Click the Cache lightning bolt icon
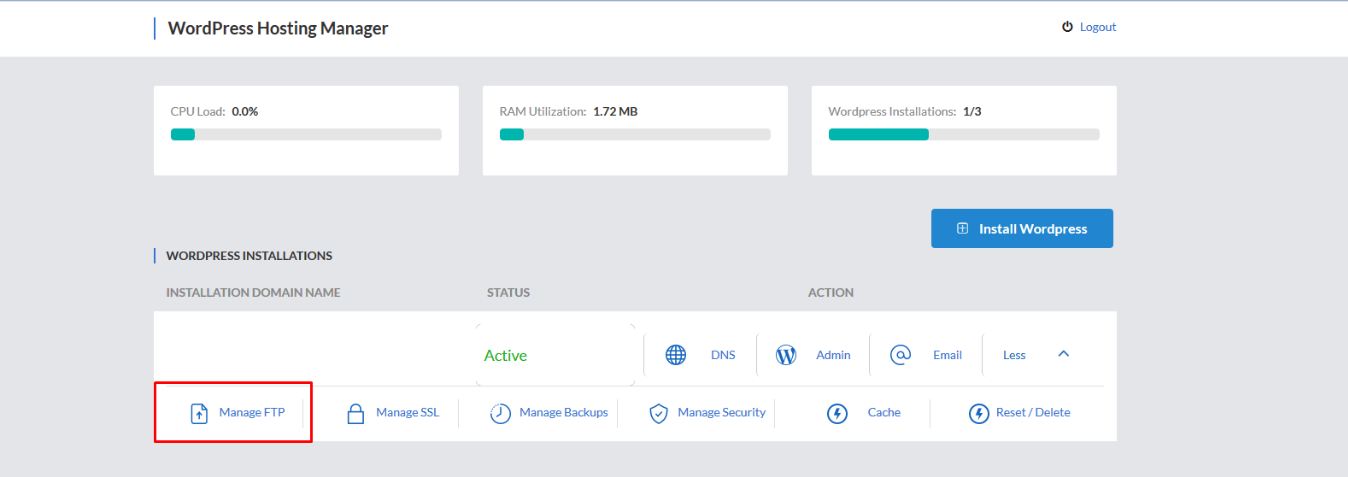The image size is (1348, 477). tap(837, 413)
